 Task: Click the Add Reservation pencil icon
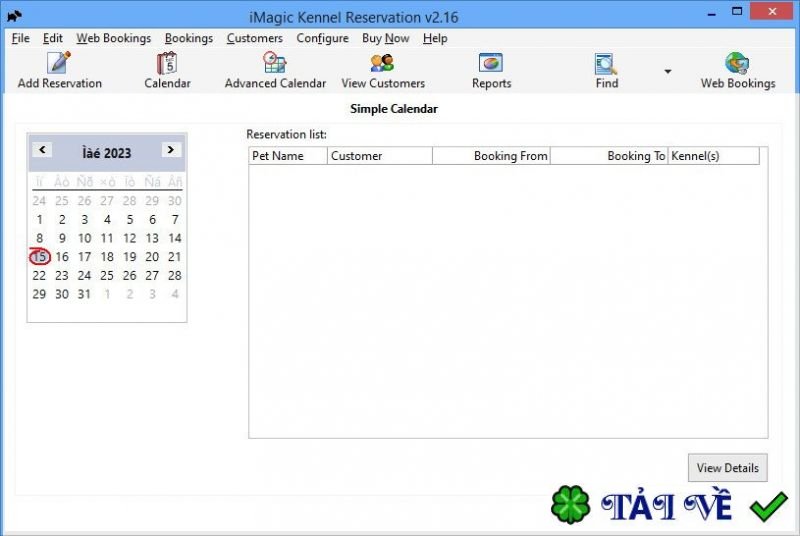[59, 63]
